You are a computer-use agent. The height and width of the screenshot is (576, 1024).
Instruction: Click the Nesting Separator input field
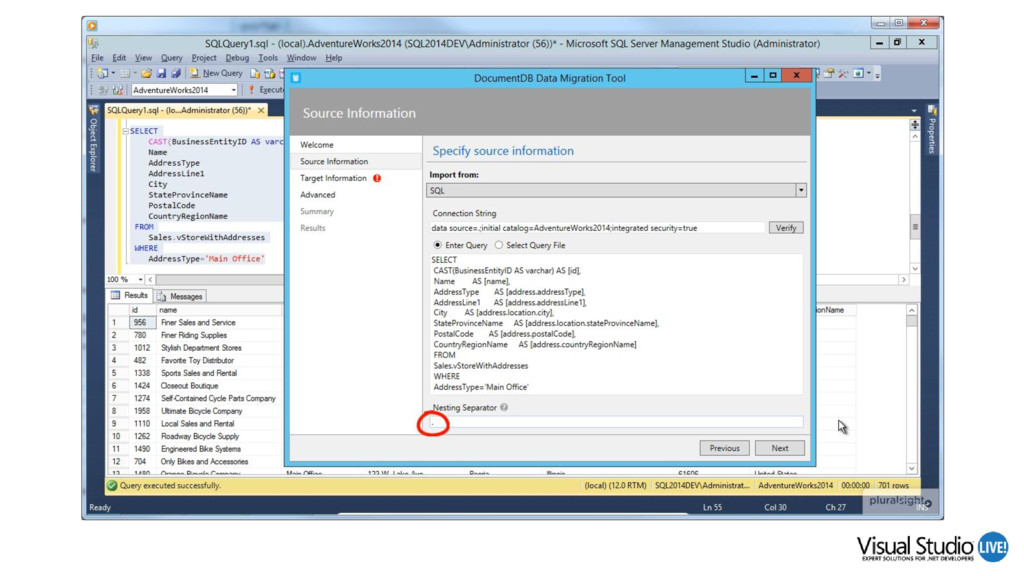(616, 423)
